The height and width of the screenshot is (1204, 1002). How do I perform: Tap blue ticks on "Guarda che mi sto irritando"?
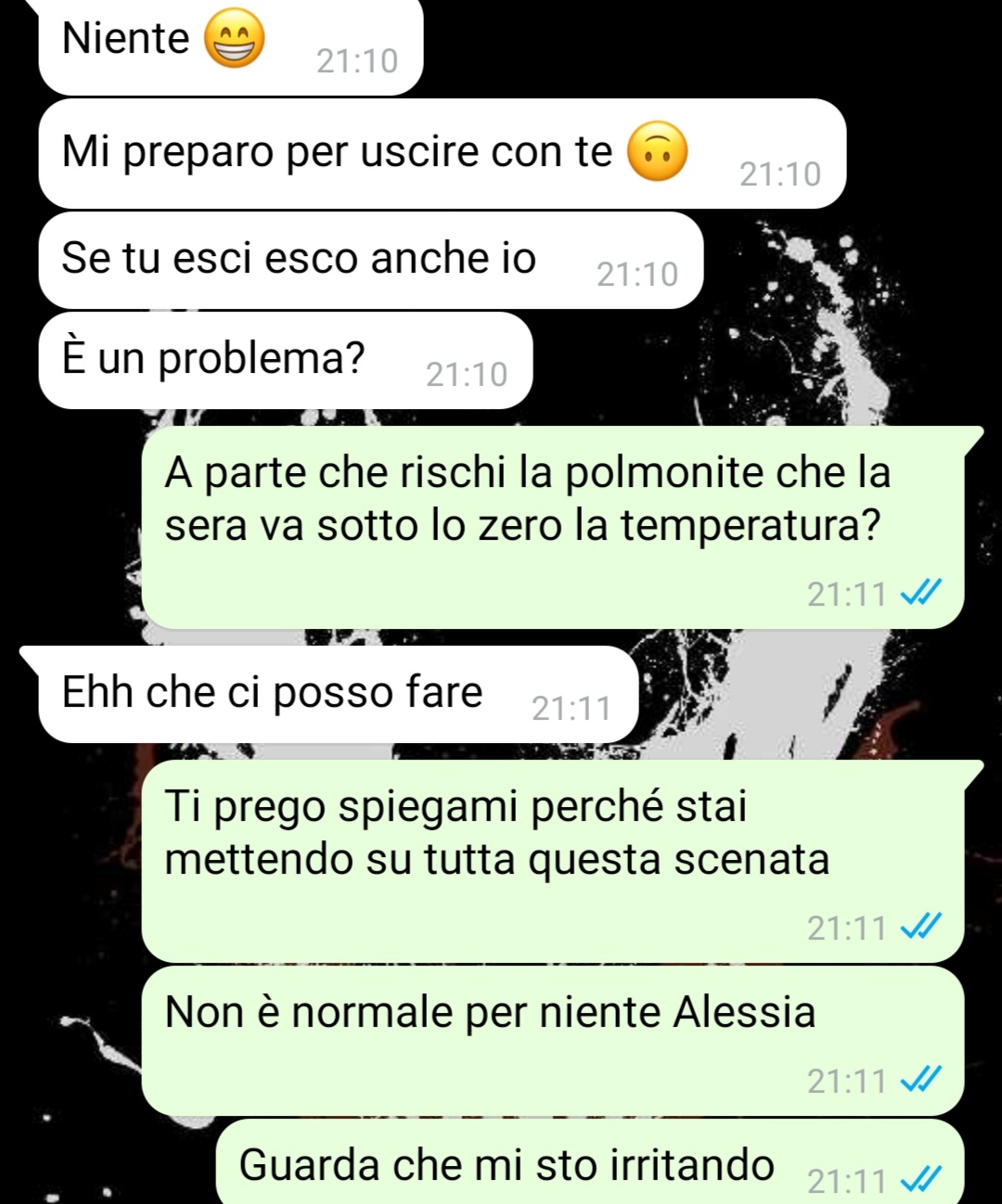[x=921, y=1180]
